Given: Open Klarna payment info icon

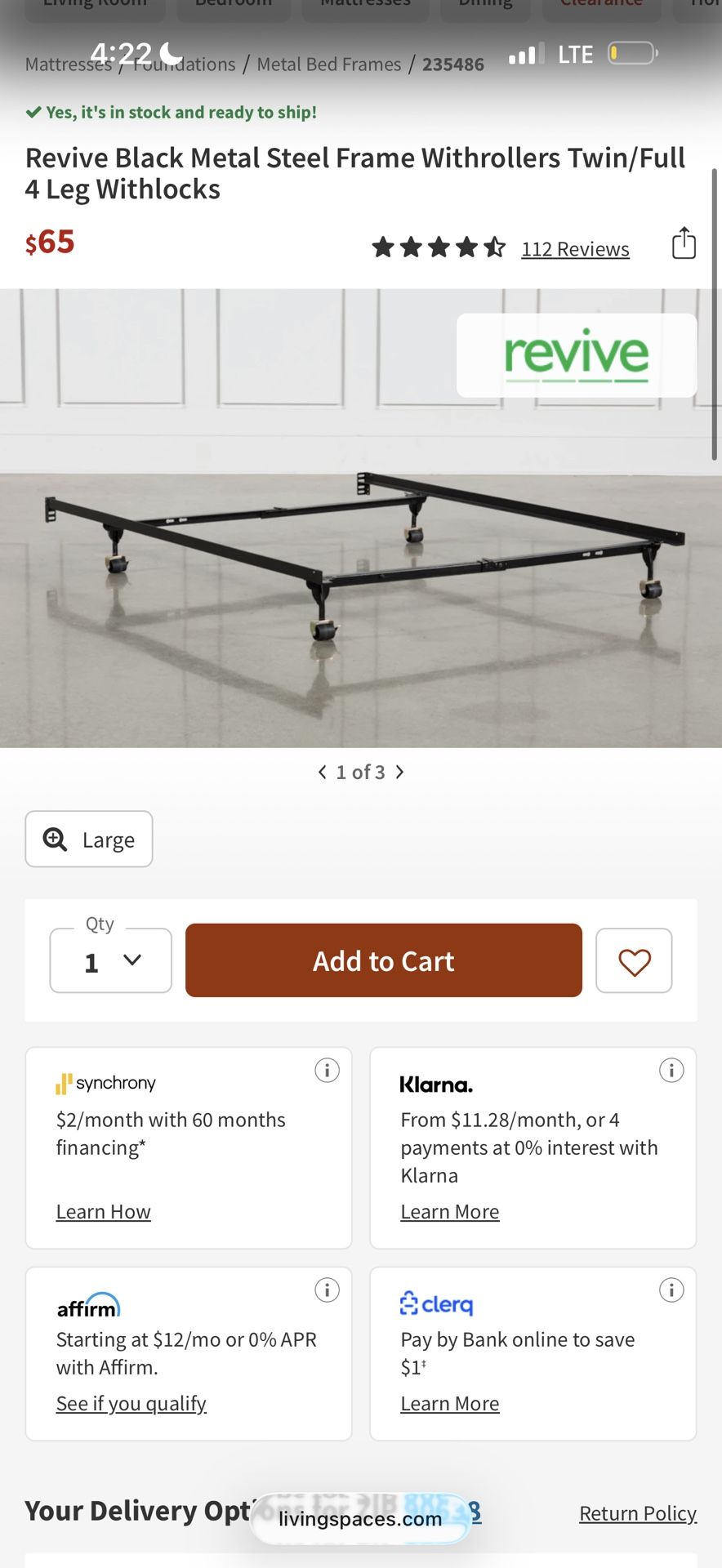Looking at the screenshot, I should point(671,1070).
